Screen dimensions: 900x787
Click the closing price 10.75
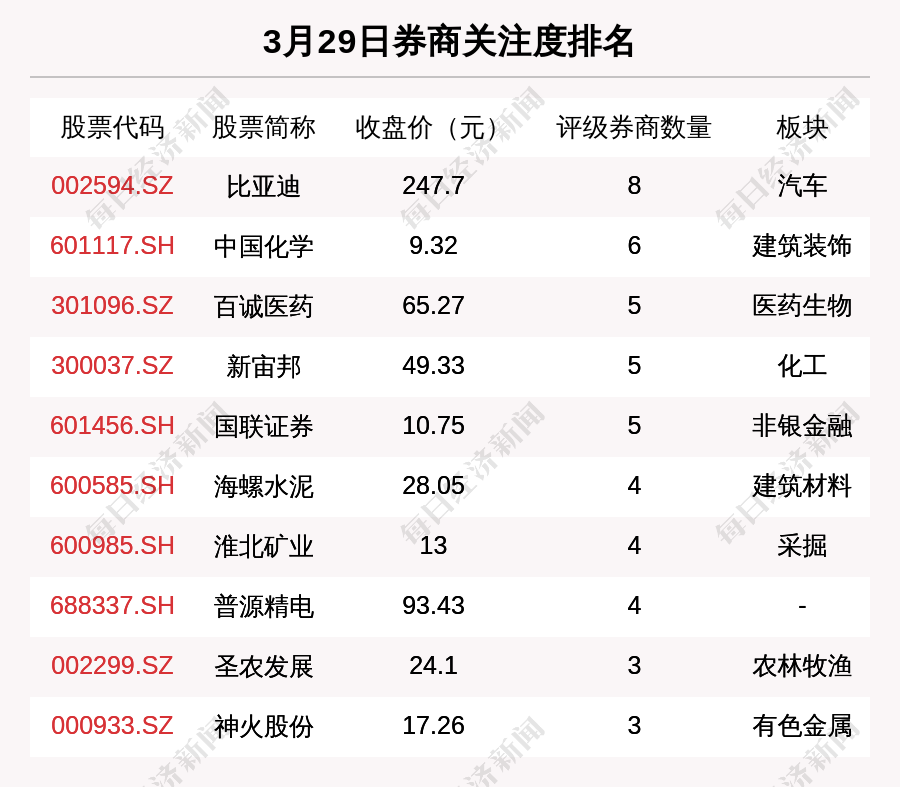(x=433, y=426)
